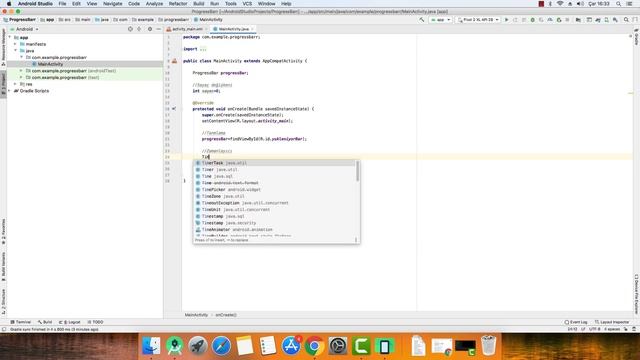
Task: Click the gutter icon beside class MainActivity
Action: click(x=174, y=61)
